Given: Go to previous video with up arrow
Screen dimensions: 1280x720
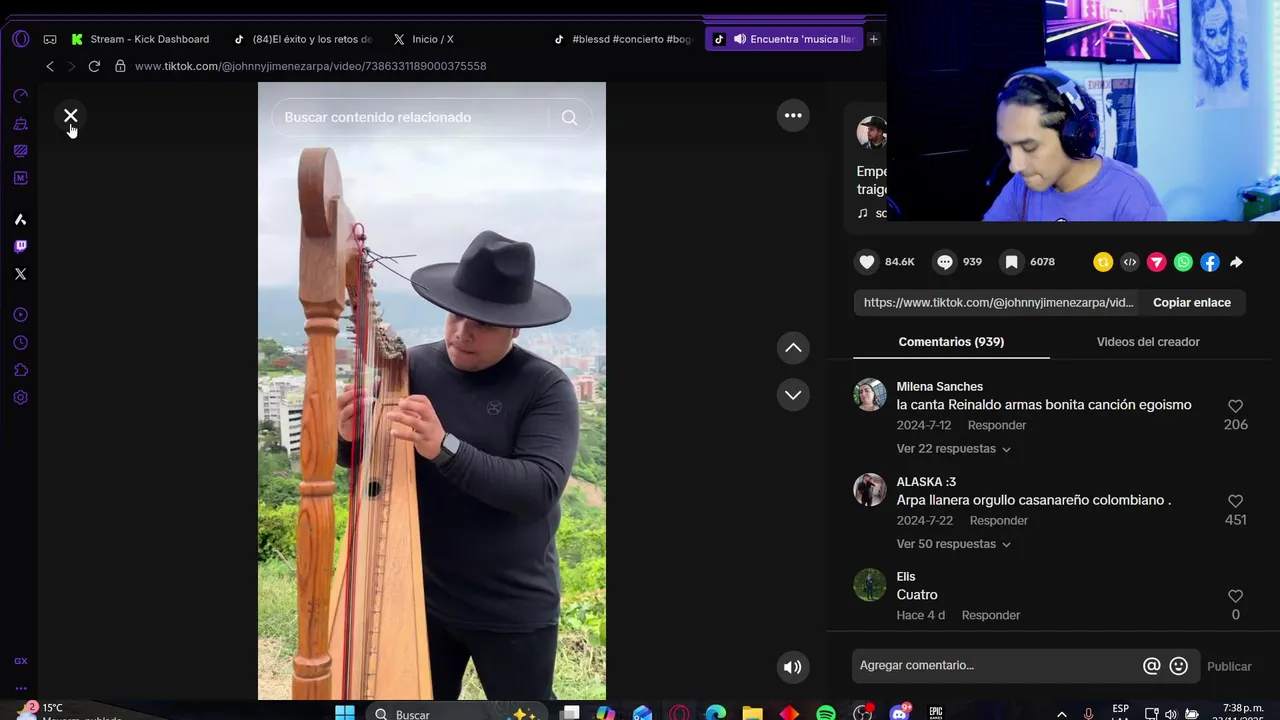Looking at the screenshot, I should pyautogui.click(x=793, y=348).
